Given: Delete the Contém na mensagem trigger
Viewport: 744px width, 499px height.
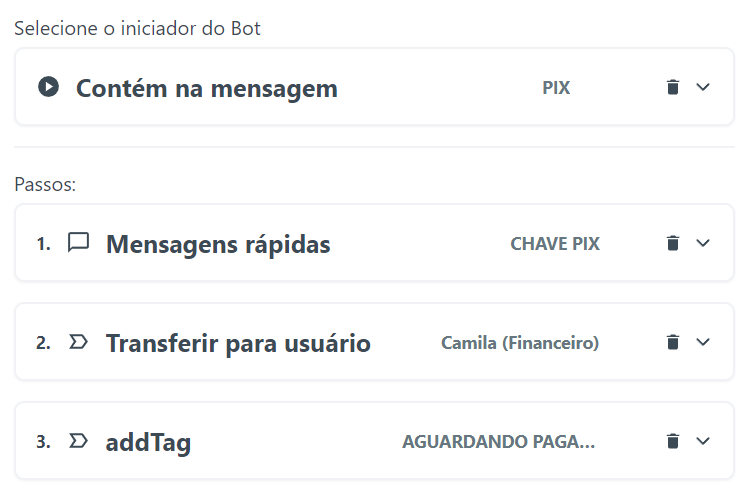Looking at the screenshot, I should coord(673,87).
